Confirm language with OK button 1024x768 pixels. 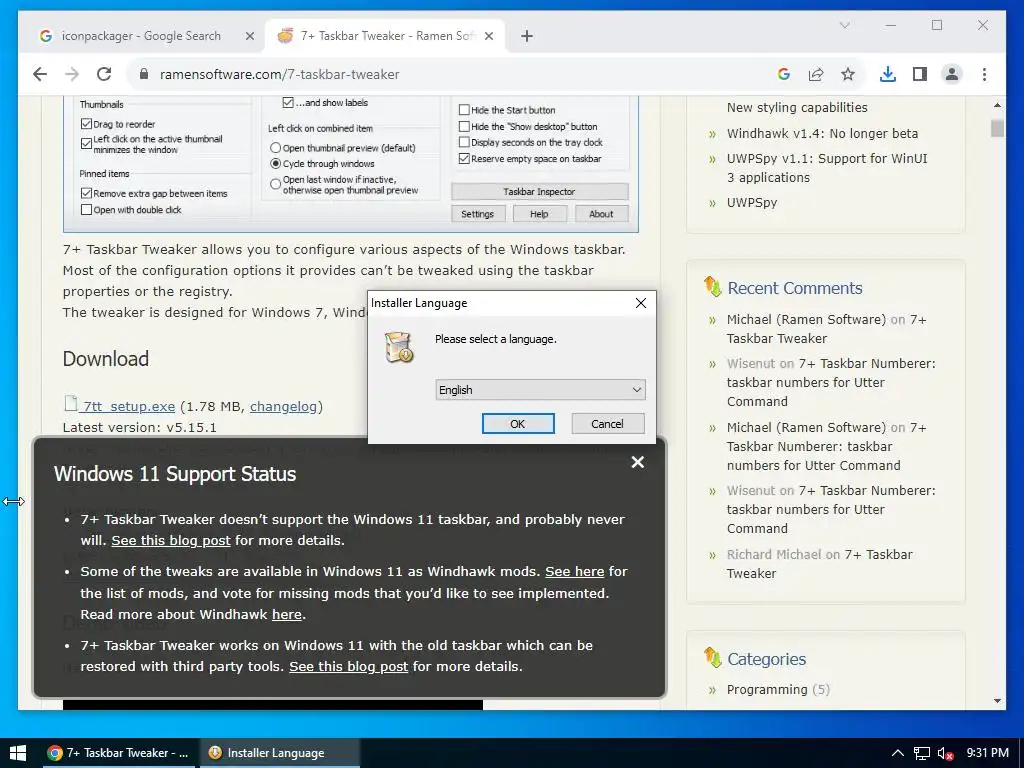tap(518, 424)
